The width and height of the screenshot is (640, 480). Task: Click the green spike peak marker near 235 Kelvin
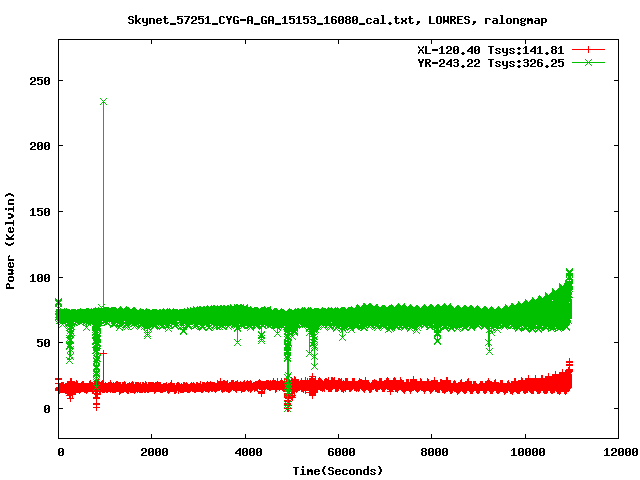point(103,101)
